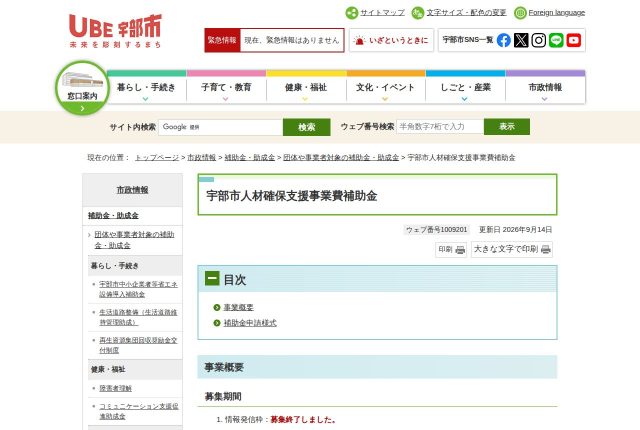Click 大きな文字で印刷 button

tap(512, 249)
